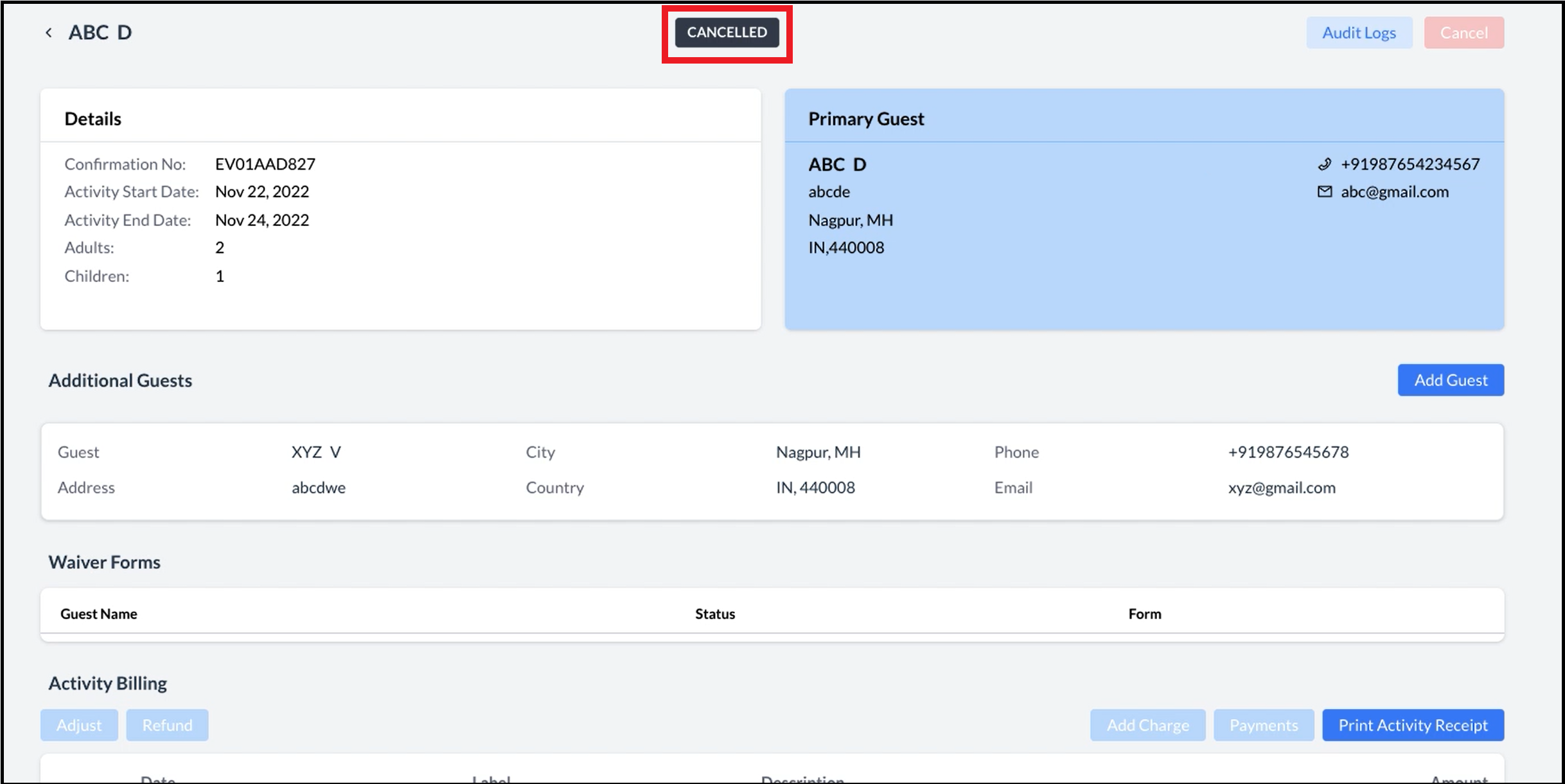
Task: Click the back arrow beside ABC D
Action: click(49, 33)
